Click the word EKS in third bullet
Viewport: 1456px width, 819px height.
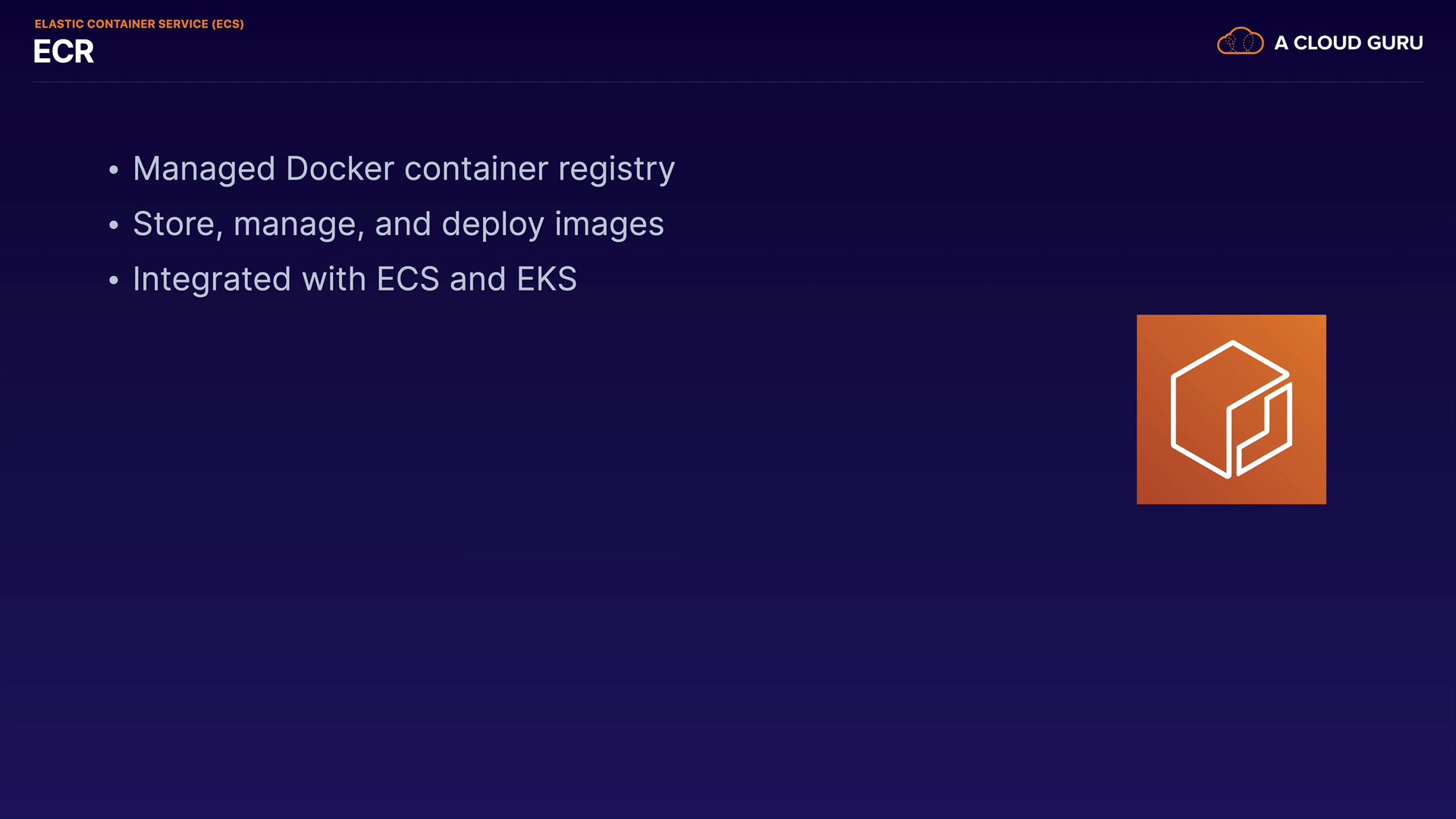(x=547, y=280)
